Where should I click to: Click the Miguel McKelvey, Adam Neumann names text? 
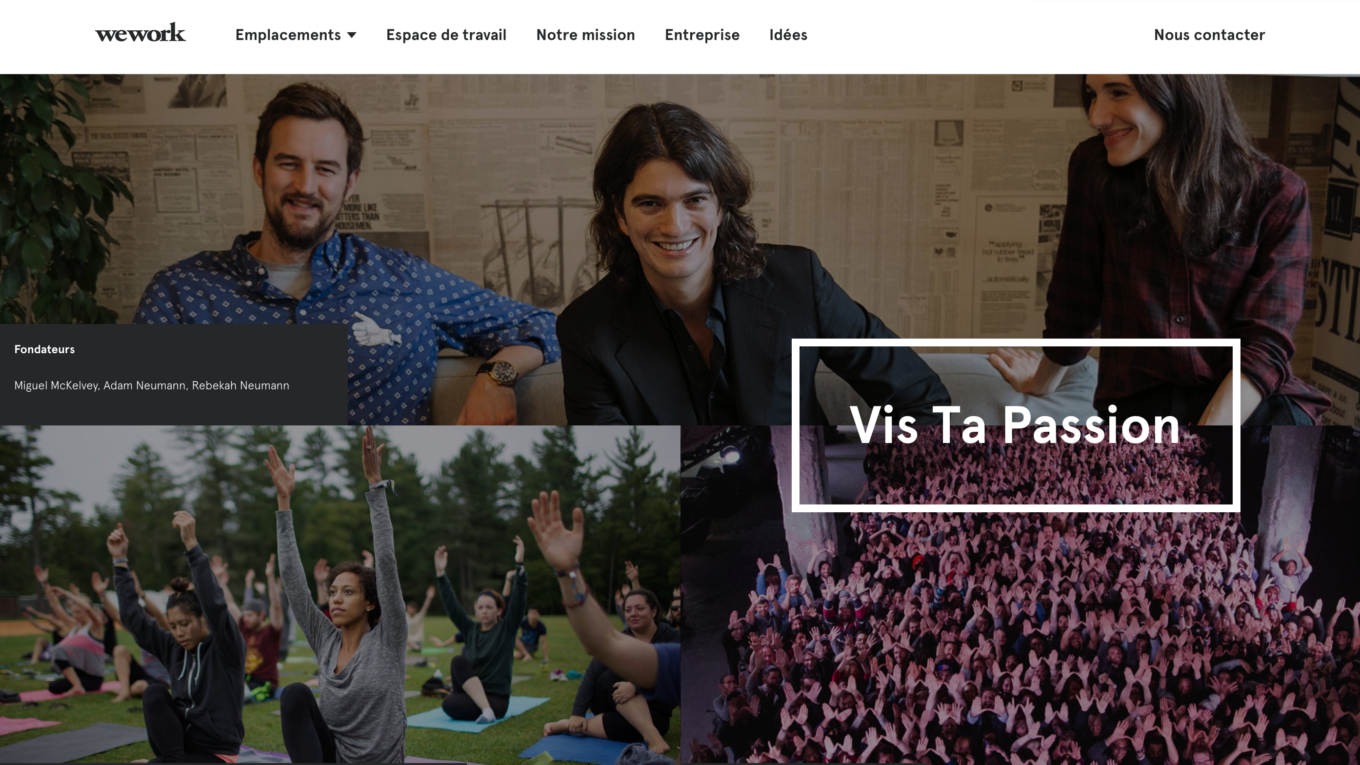(x=100, y=385)
